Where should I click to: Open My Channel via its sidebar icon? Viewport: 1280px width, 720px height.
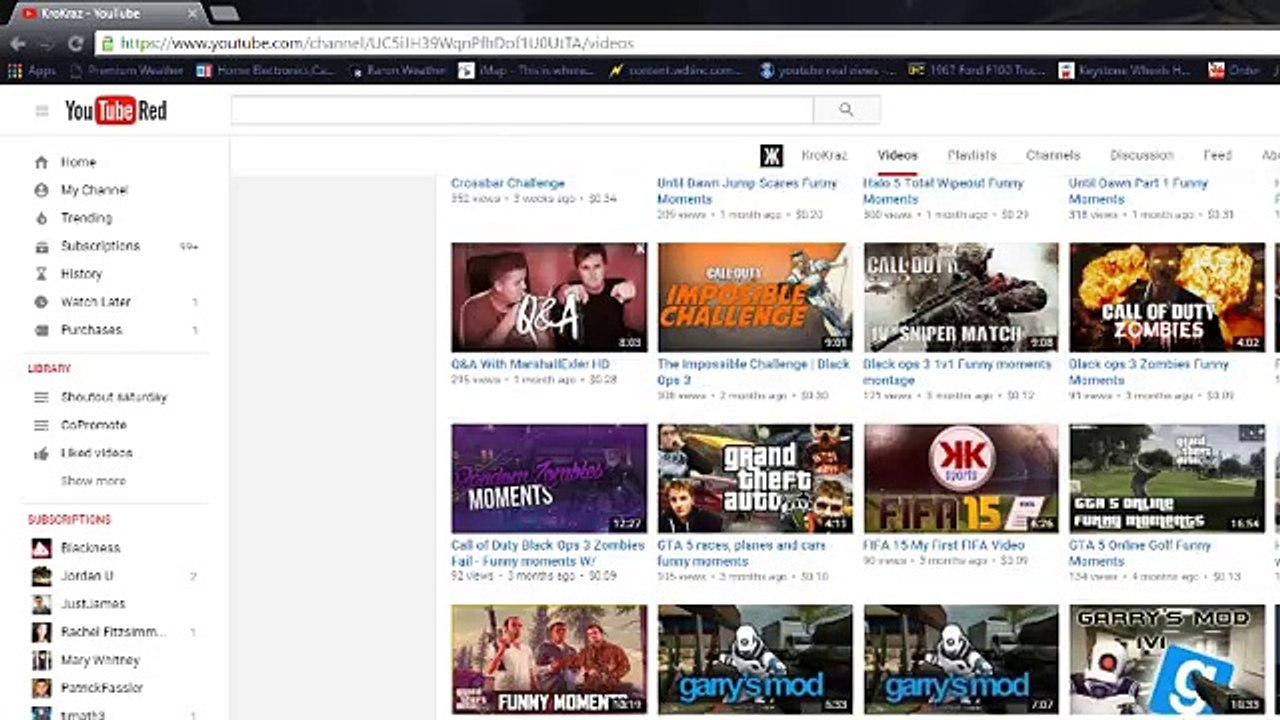point(41,190)
